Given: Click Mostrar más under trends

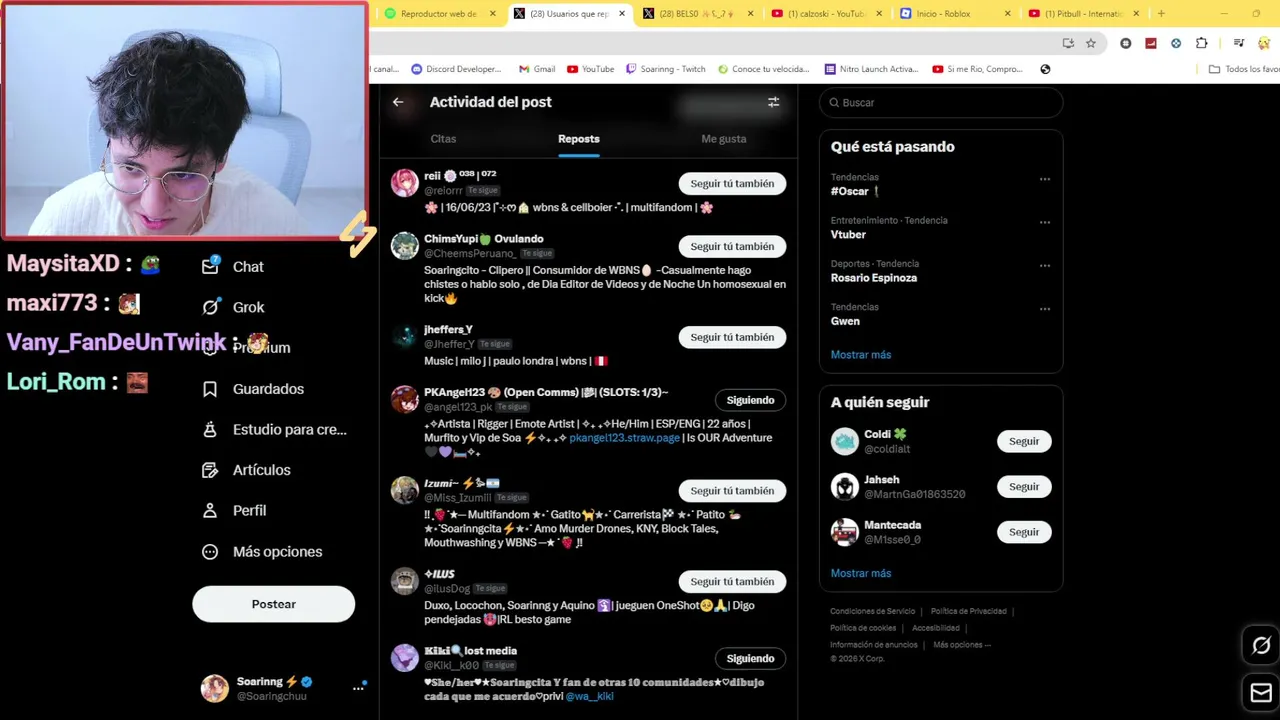Looking at the screenshot, I should click(x=861, y=355).
